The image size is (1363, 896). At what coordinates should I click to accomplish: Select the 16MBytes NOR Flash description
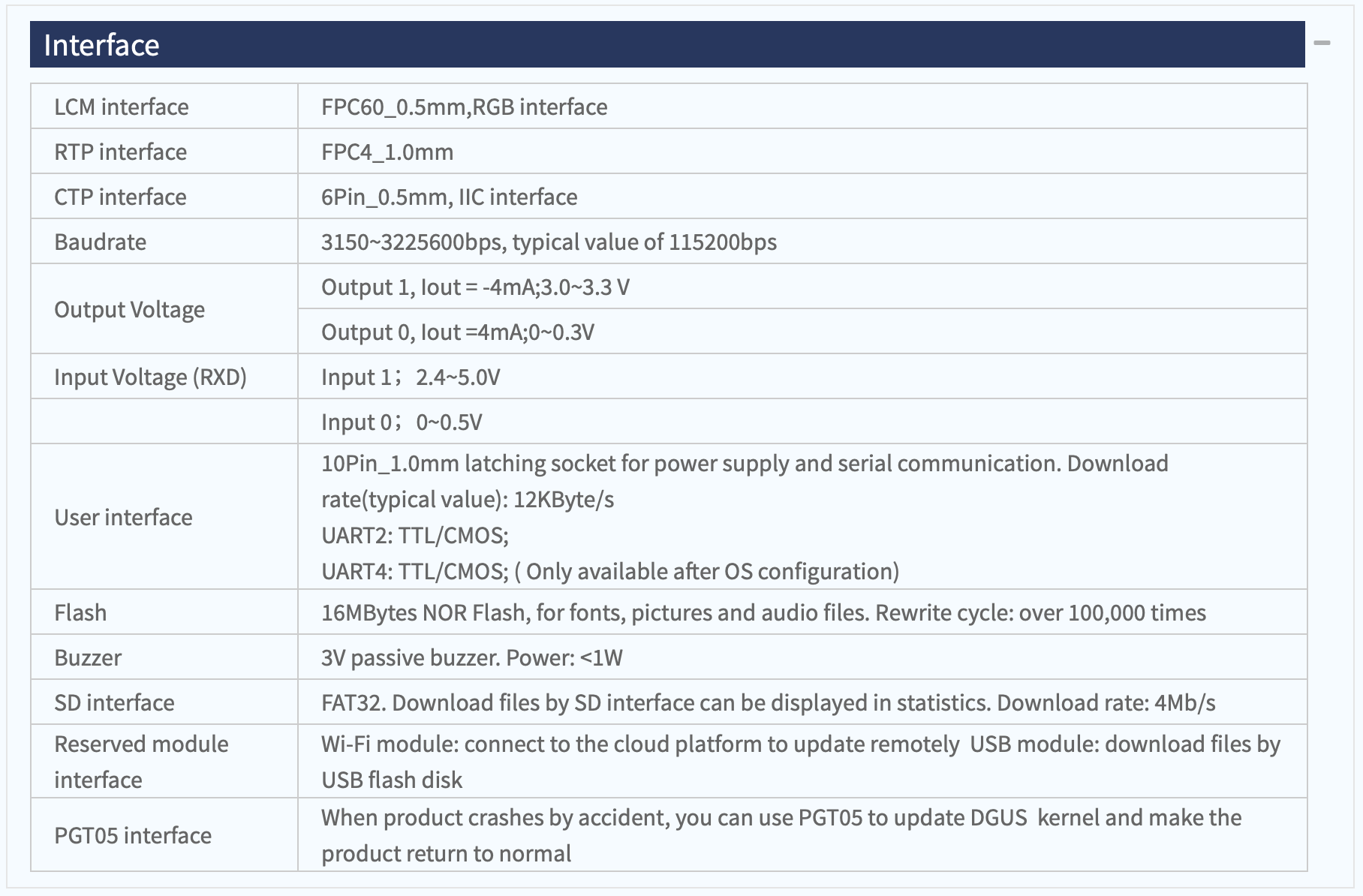pos(763,612)
